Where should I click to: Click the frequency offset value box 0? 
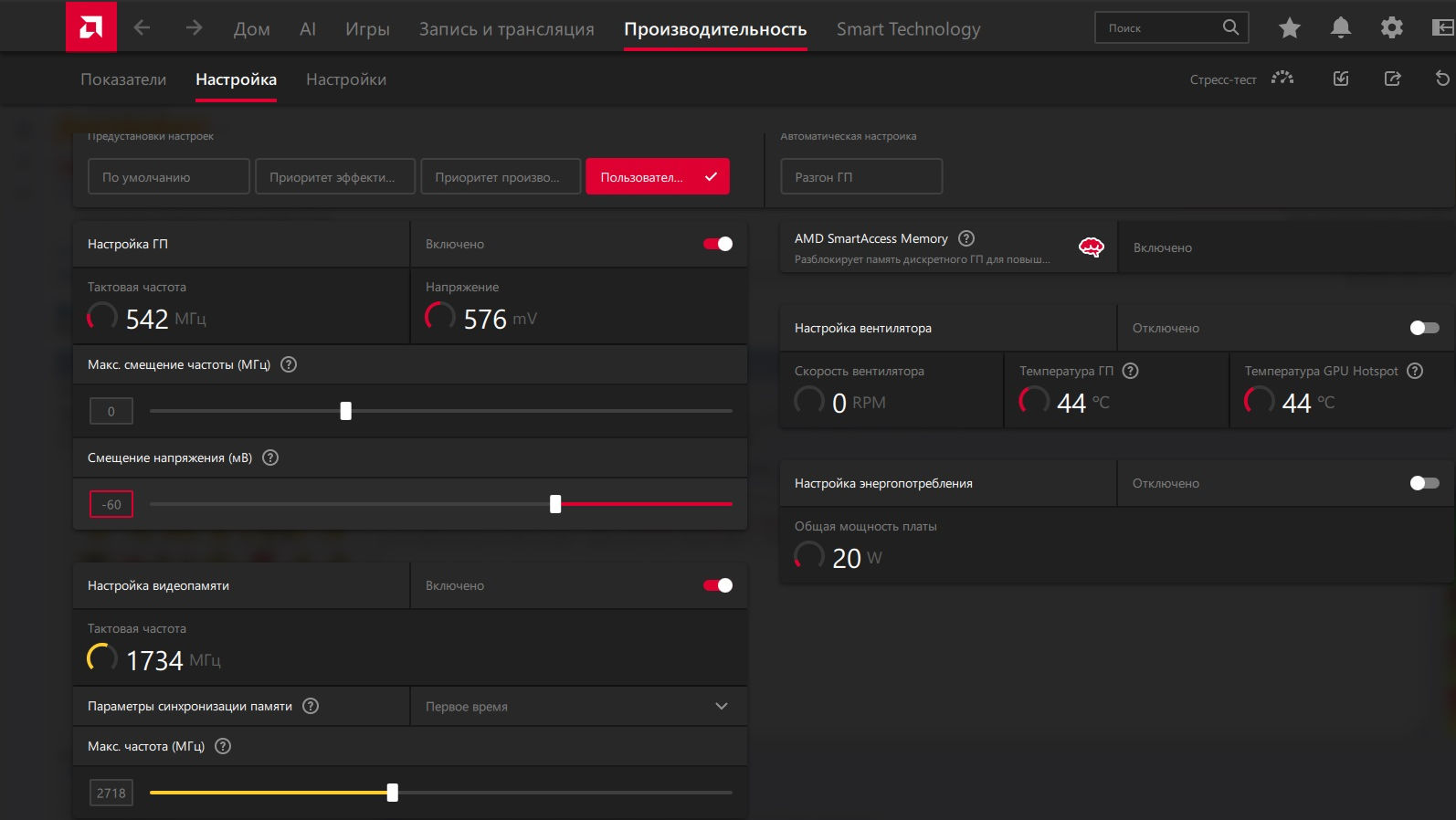[x=111, y=411]
